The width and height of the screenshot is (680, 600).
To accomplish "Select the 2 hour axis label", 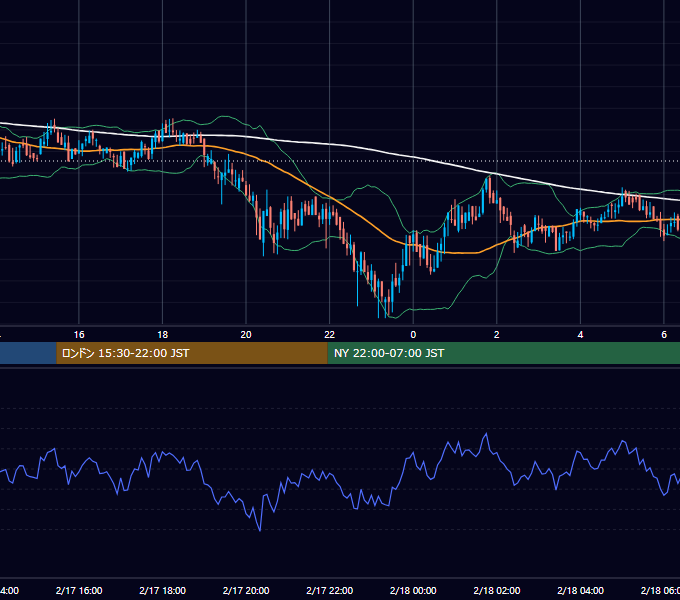I will click(497, 335).
